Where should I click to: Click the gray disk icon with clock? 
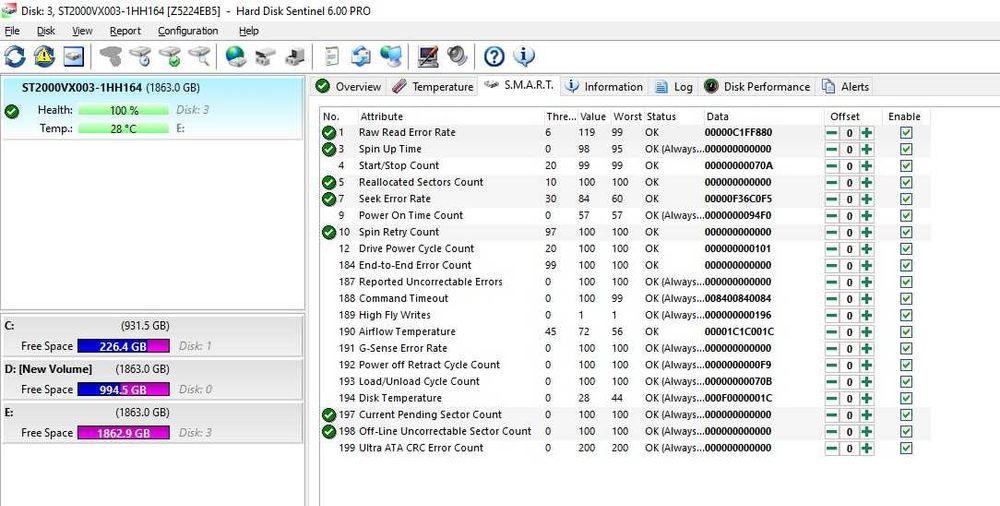pos(140,56)
